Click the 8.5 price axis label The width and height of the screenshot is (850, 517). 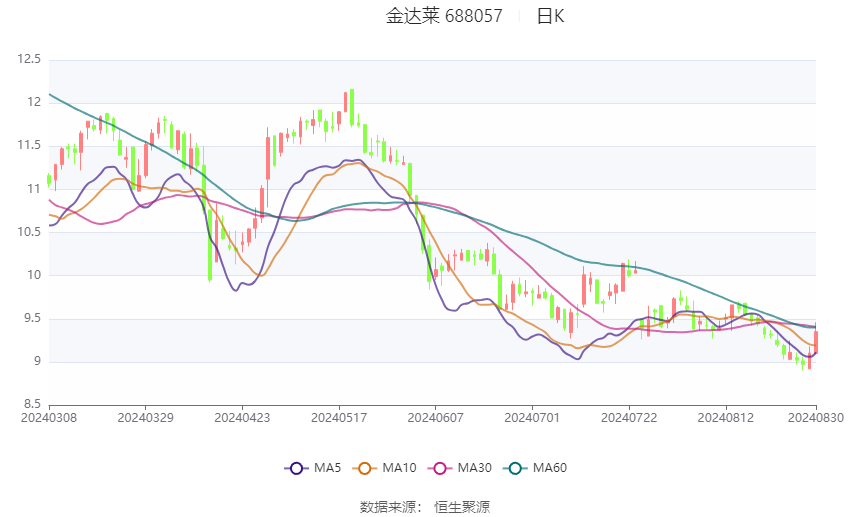(32, 404)
